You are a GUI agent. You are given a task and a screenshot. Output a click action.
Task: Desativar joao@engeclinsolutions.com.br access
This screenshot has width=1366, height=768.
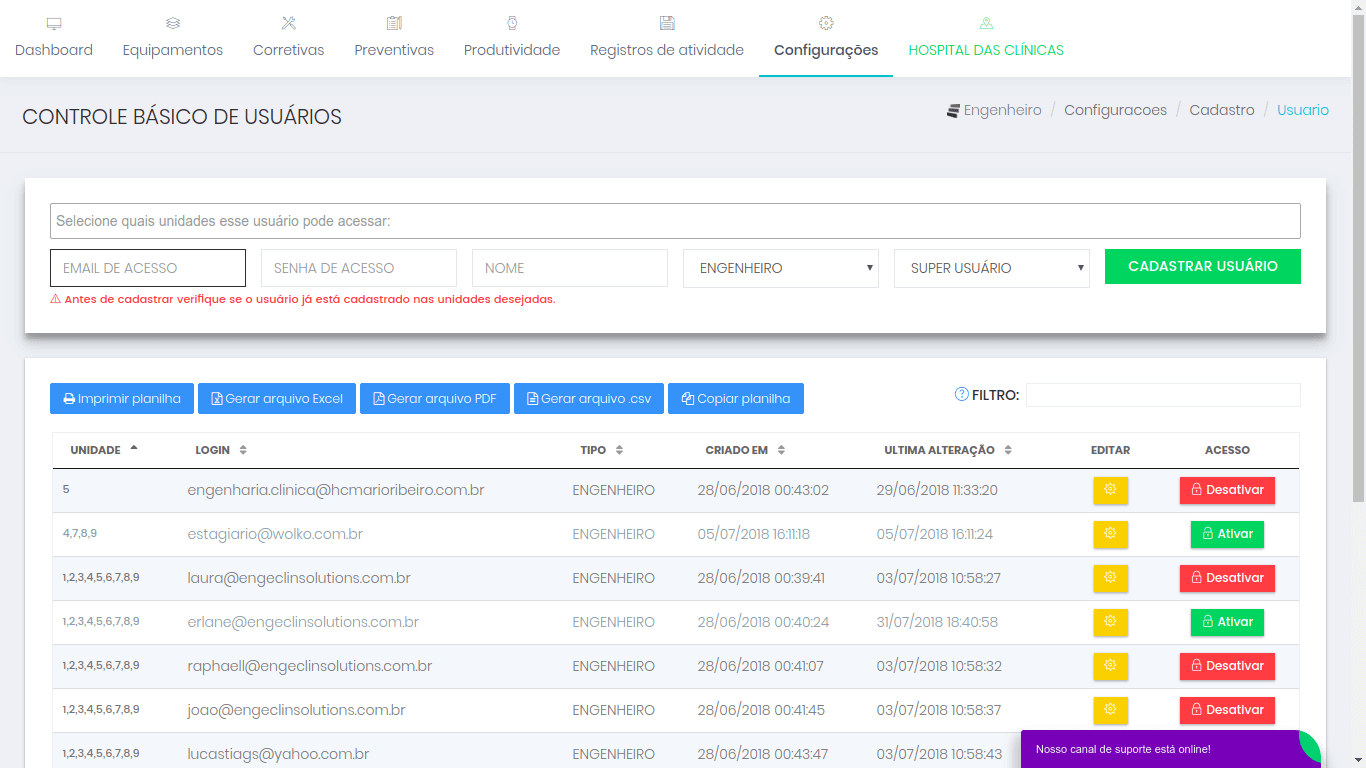point(1227,710)
